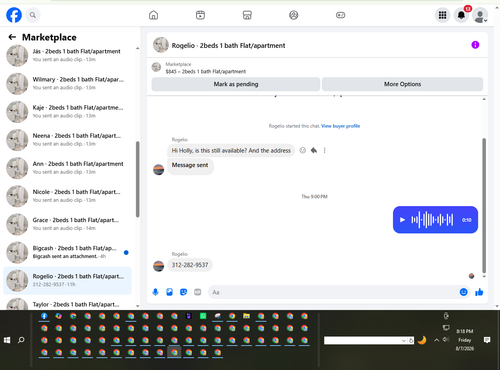
Task: Click the Facebook icon in the taskbar
Action: coord(44,316)
